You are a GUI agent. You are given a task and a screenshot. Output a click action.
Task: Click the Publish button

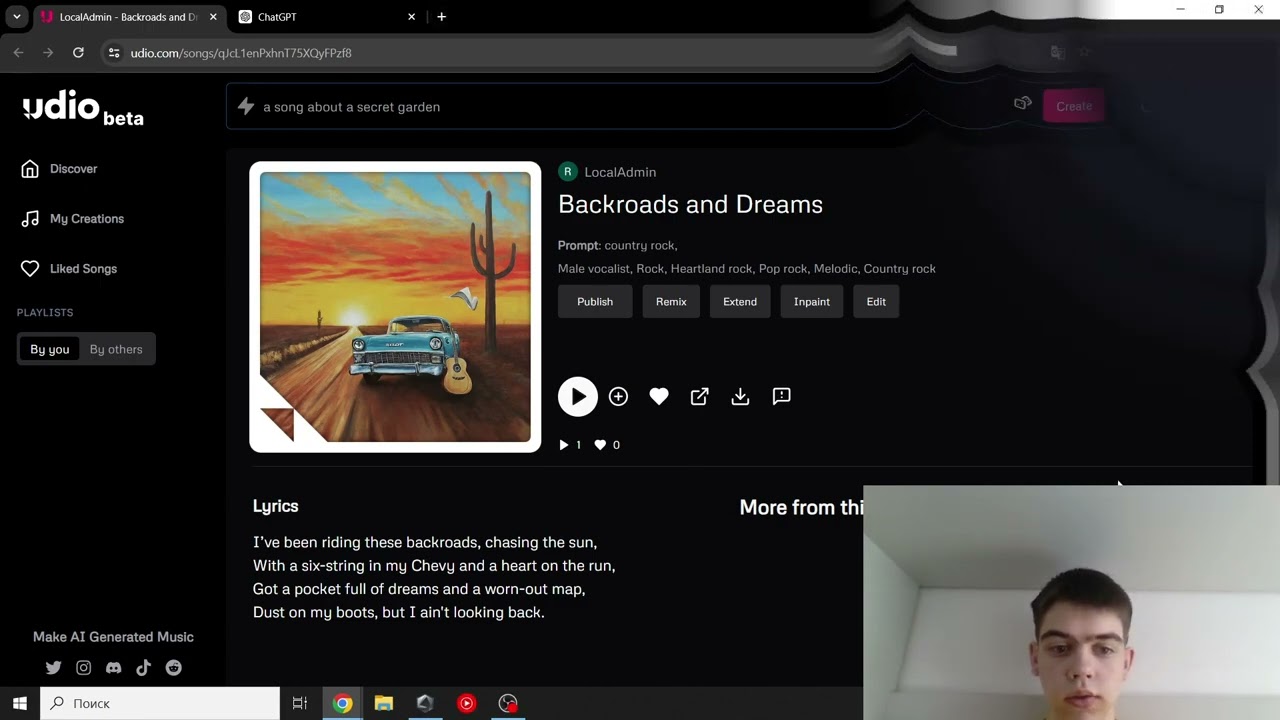[x=595, y=301]
